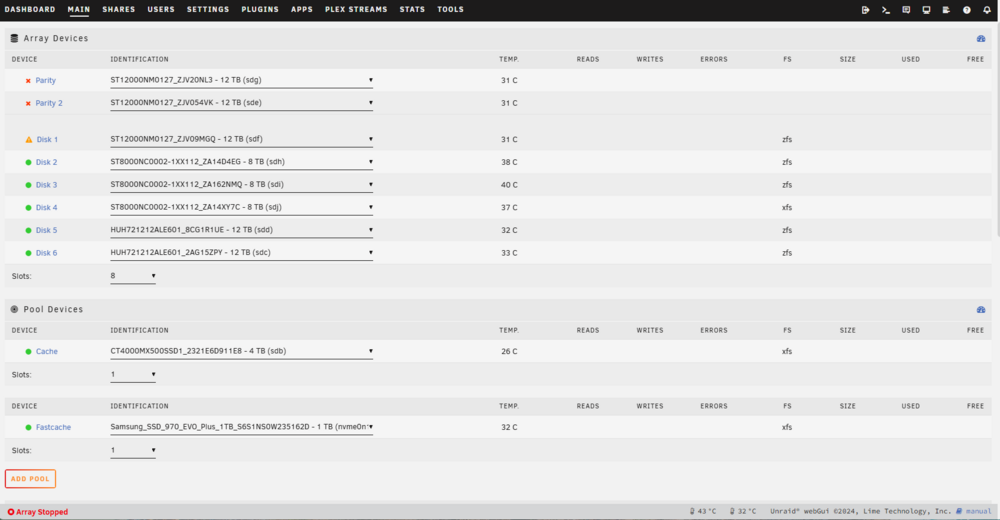The width and height of the screenshot is (1000, 520).
Task: Go to the Dashboard tab
Action: tap(30, 10)
